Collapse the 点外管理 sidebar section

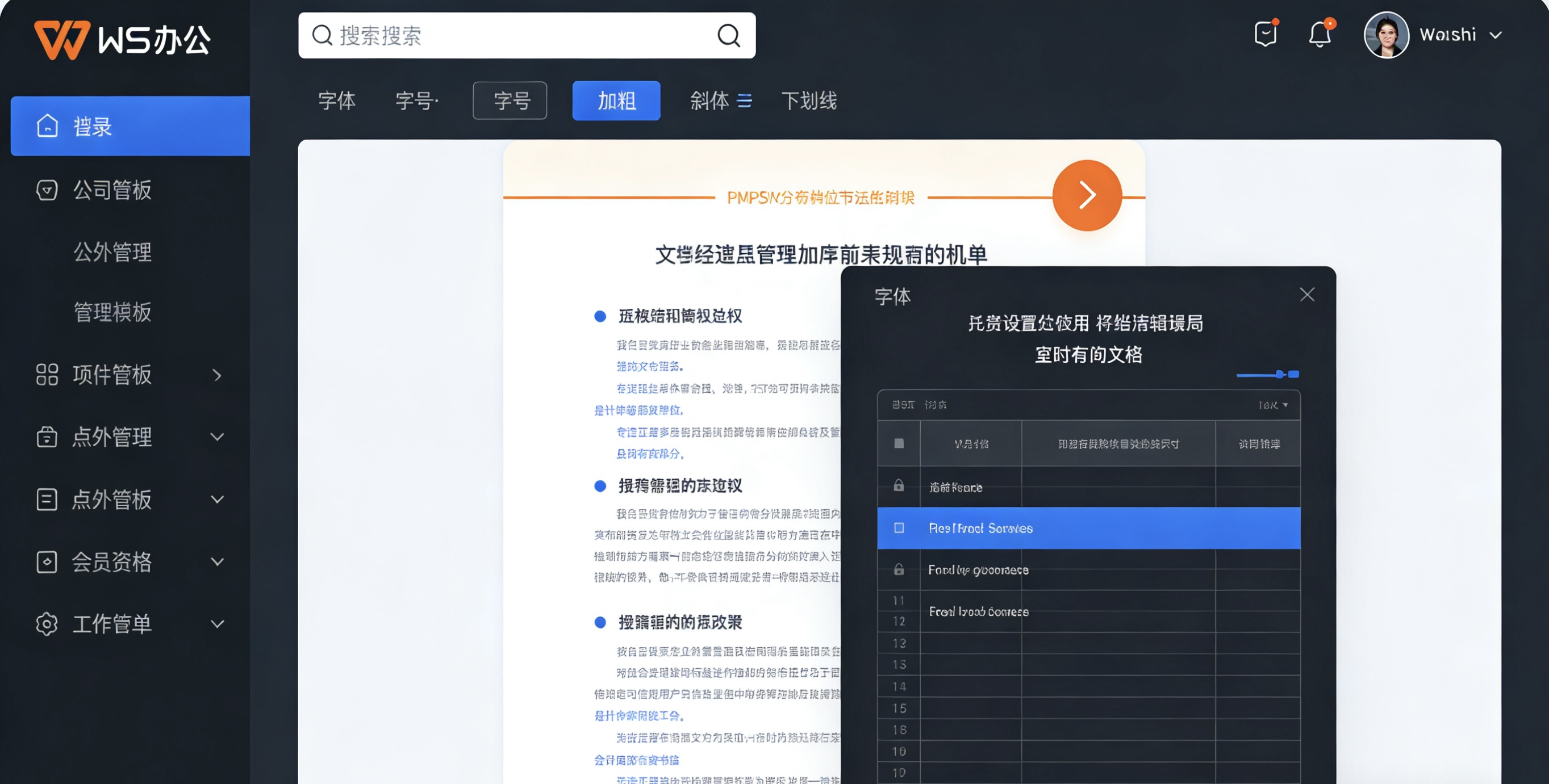click(218, 437)
